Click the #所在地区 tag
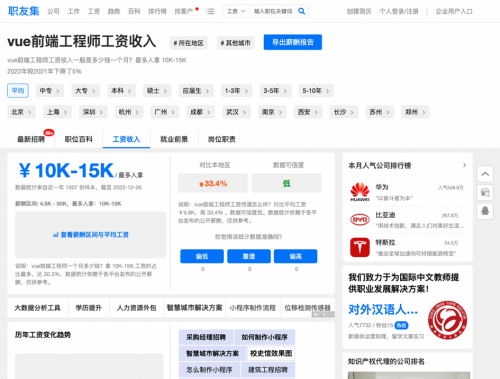Image resolution: width=500 pixels, height=379 pixels. 189,43
